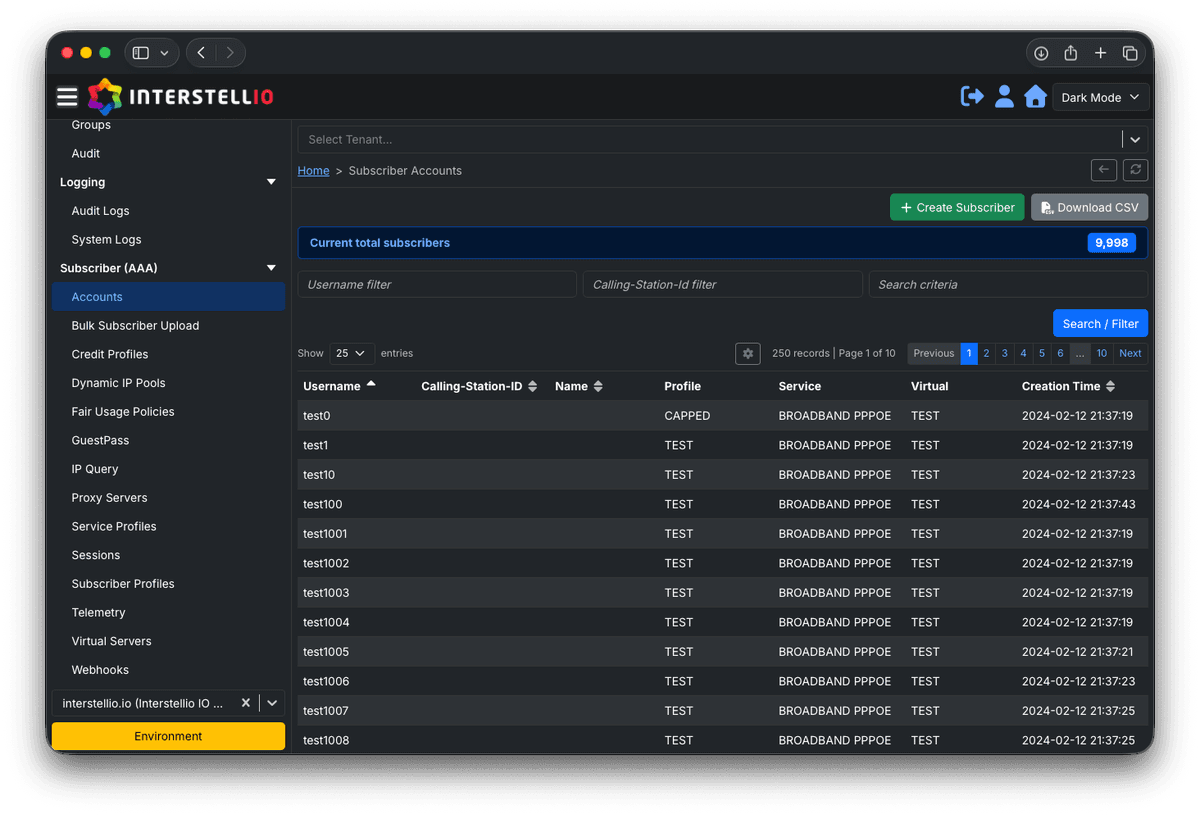Screen dimensions: 1200x815
Task: Clear the interstellio.io environment selection
Action: pyautogui.click(x=246, y=703)
